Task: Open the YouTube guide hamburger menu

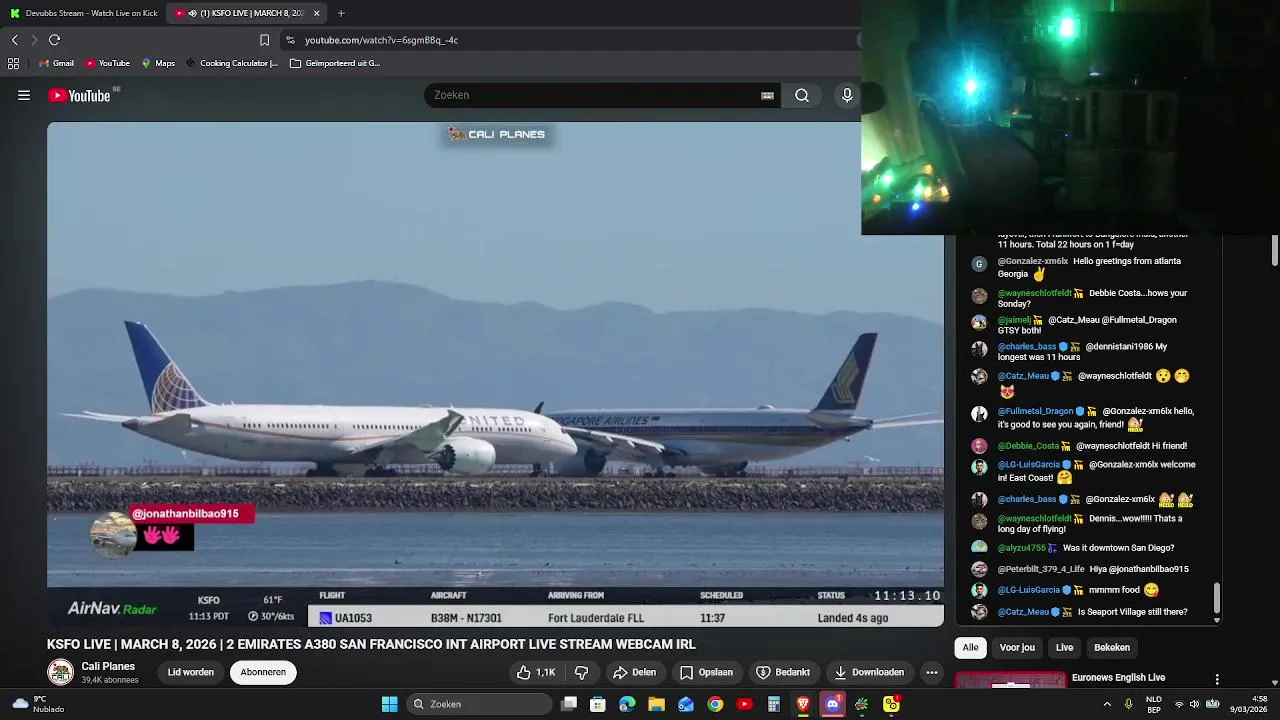Action: 24,95
